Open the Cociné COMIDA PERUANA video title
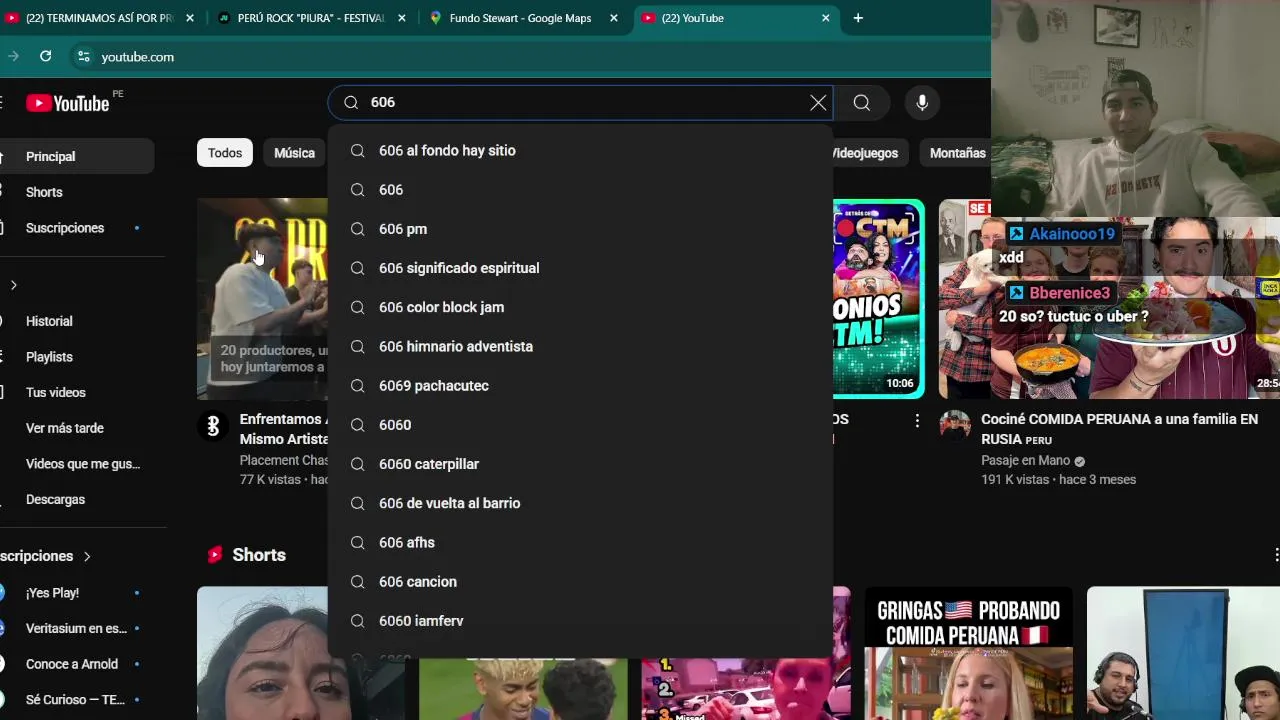 pos(1119,429)
